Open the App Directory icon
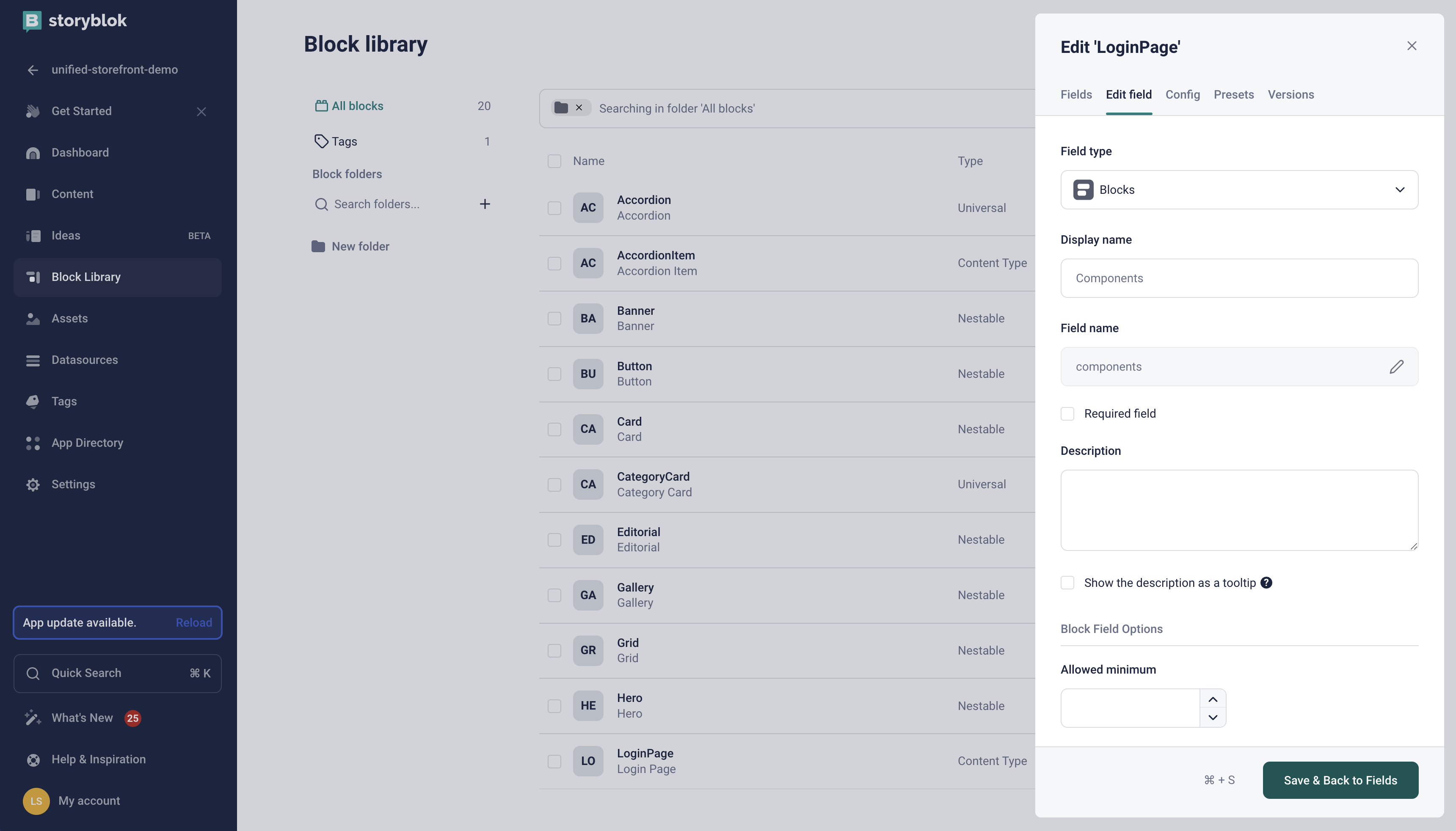 click(33, 443)
